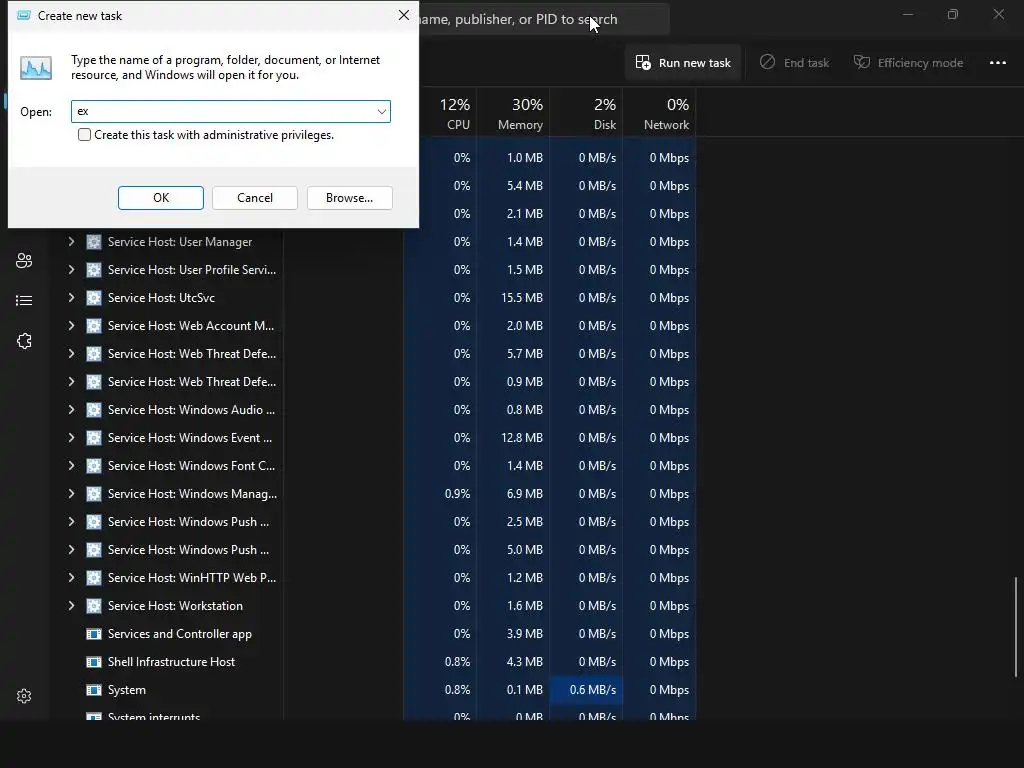Click gear icon of Service Host: User Manager
Viewport: 1024px width, 768px height.
[94, 242]
